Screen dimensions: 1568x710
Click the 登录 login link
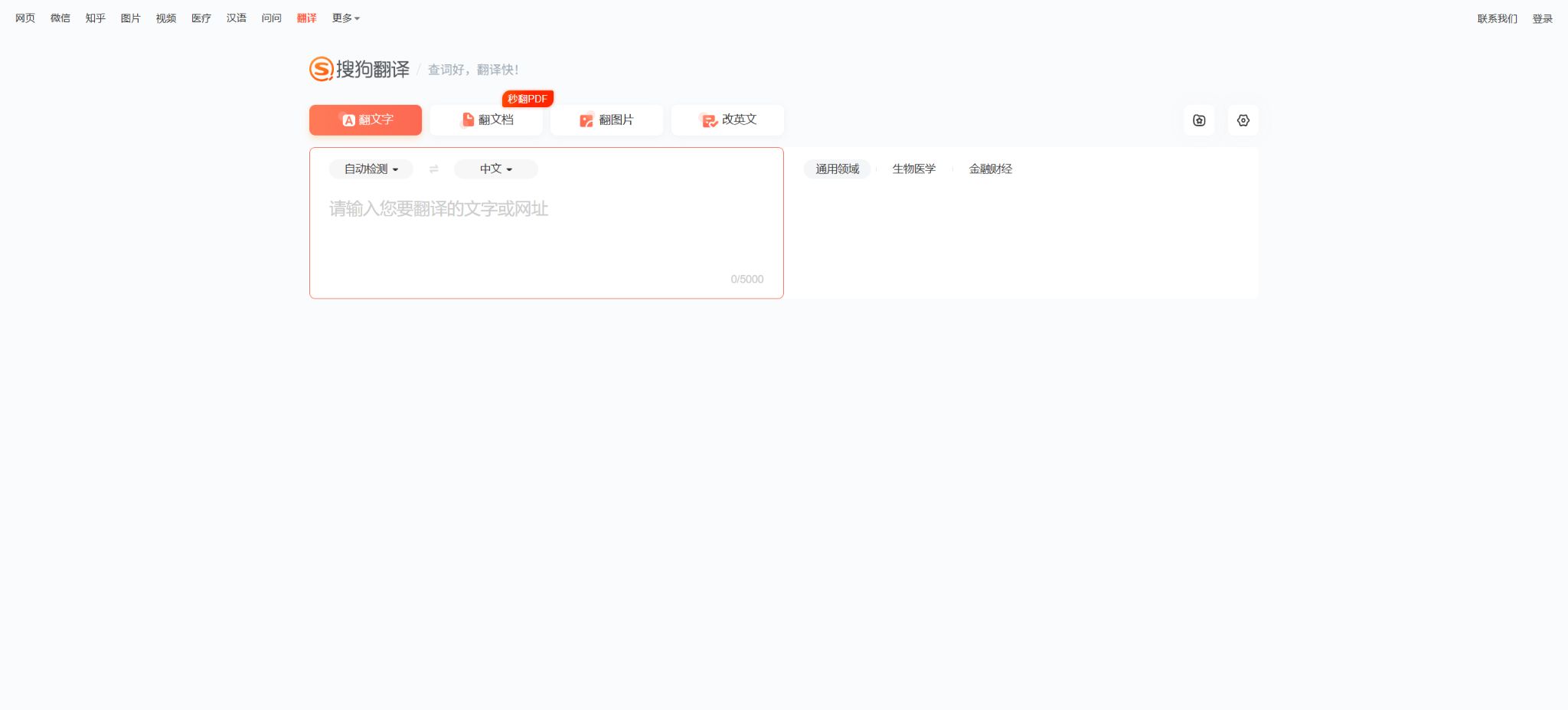point(1543,18)
